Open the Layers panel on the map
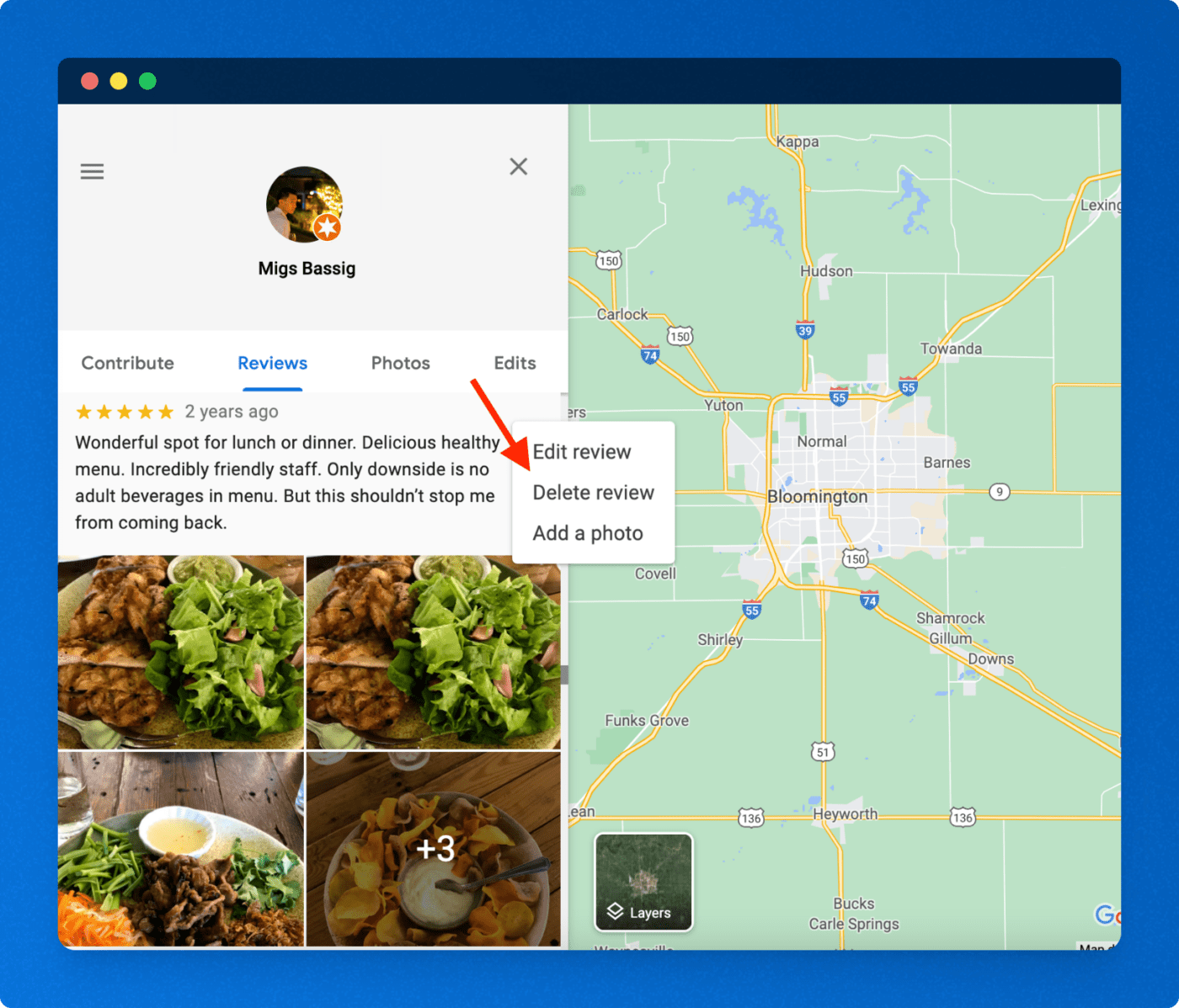Screen dimensions: 1179x1008 643,912
